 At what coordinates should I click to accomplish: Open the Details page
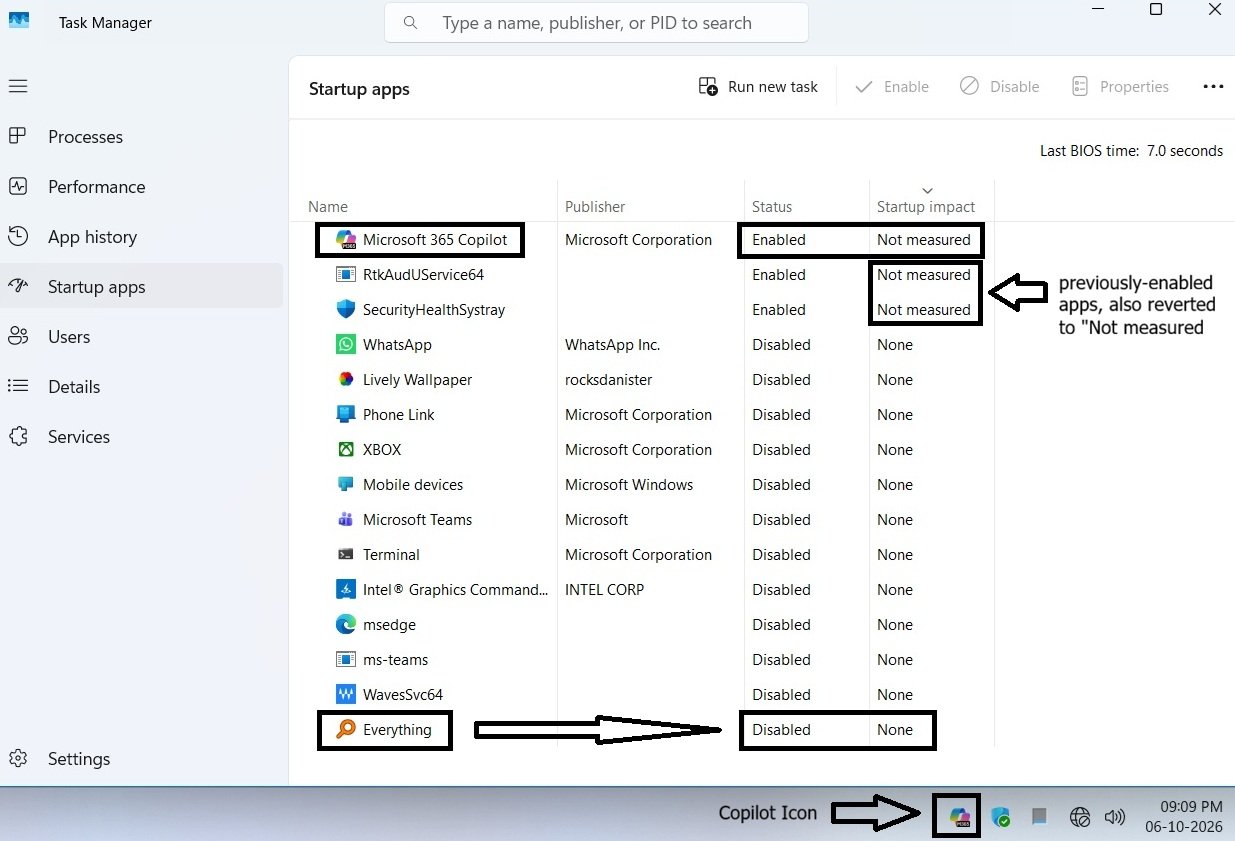(x=74, y=387)
